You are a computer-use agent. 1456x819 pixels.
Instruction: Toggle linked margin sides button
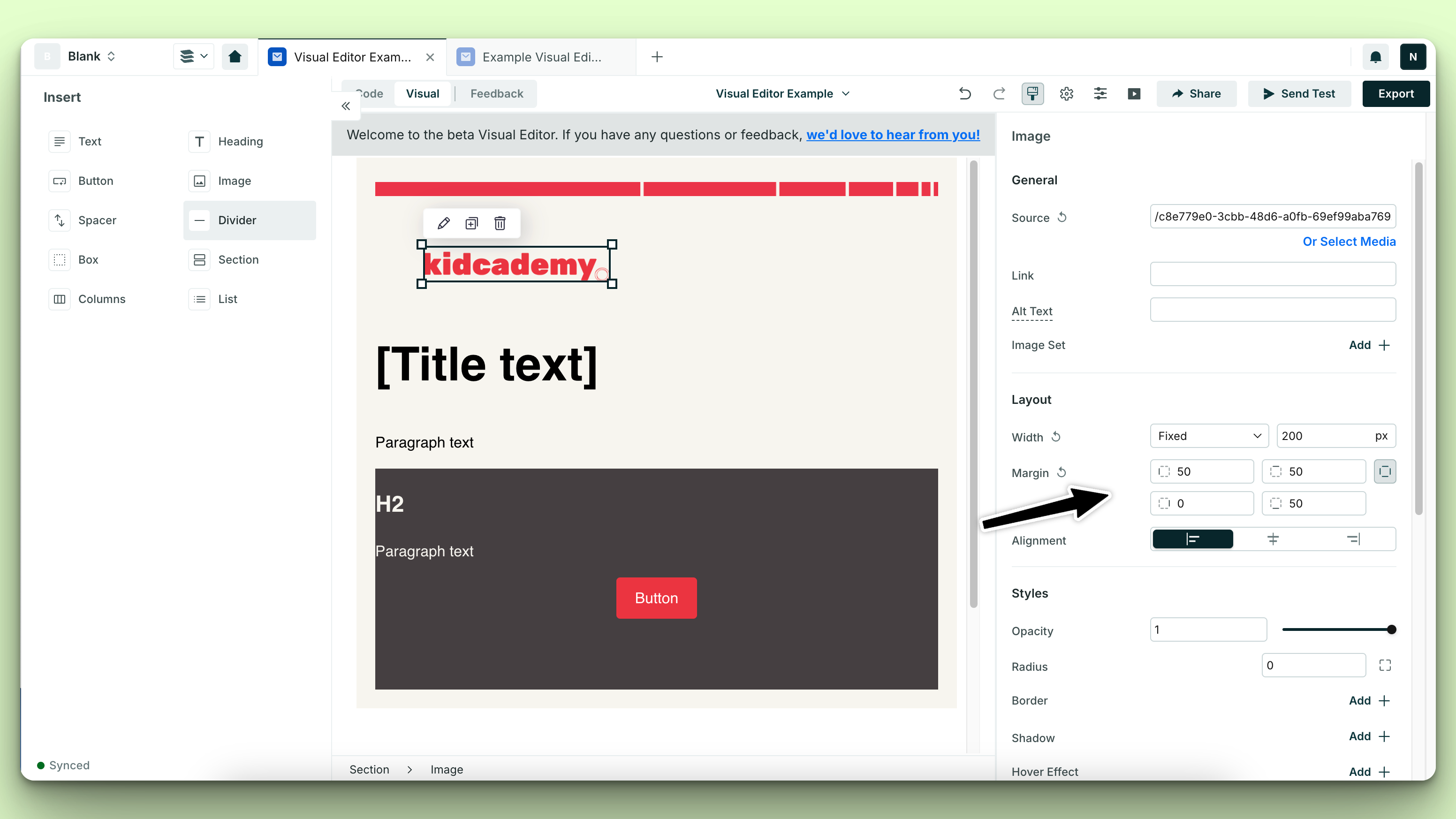(1385, 471)
